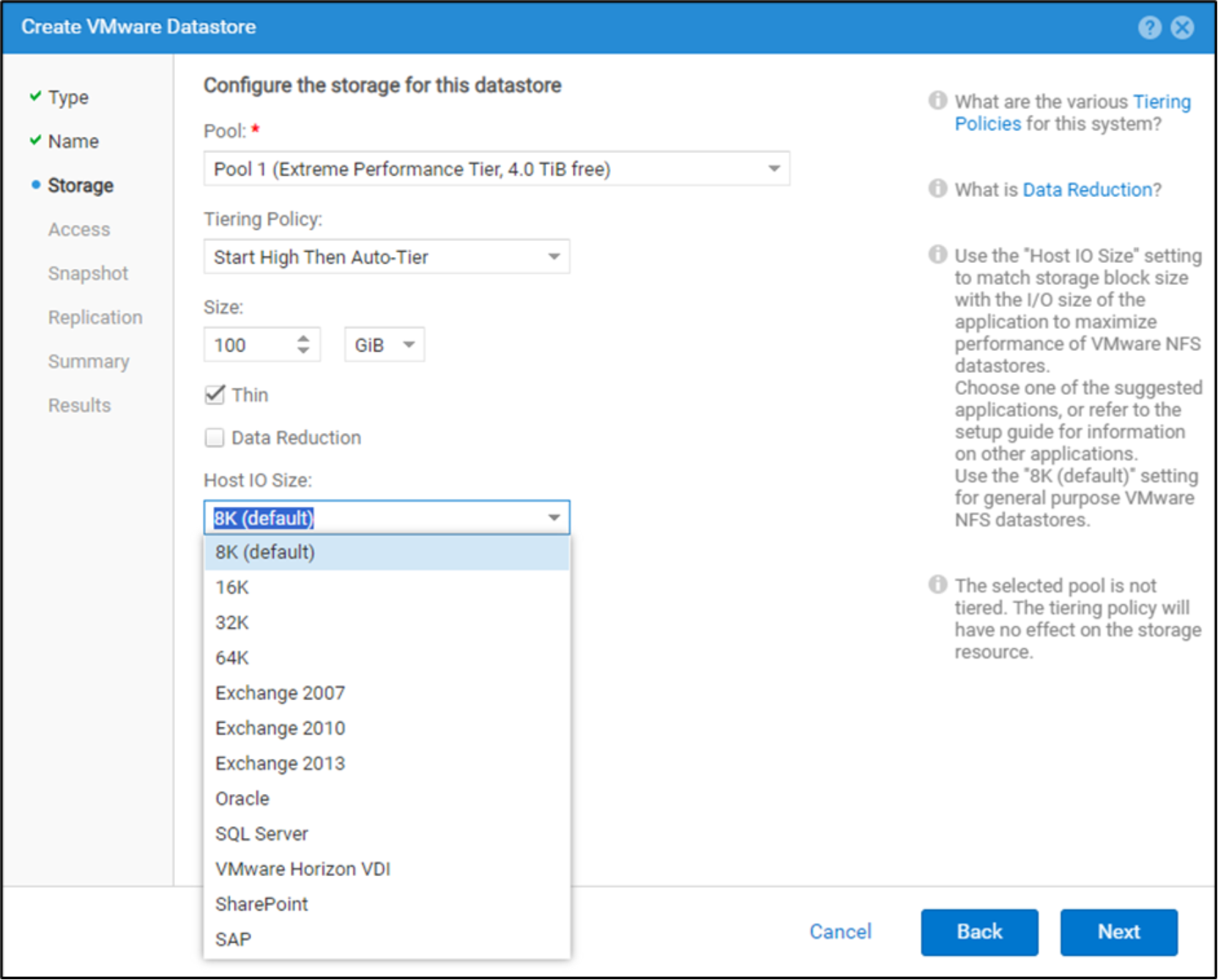Choose Oracle from the list

pos(387,798)
